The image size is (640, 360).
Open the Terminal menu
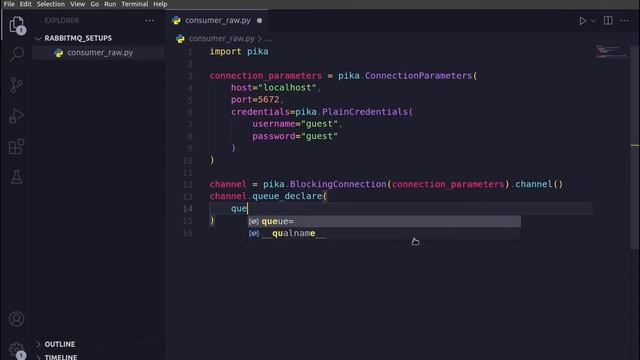(135, 4)
